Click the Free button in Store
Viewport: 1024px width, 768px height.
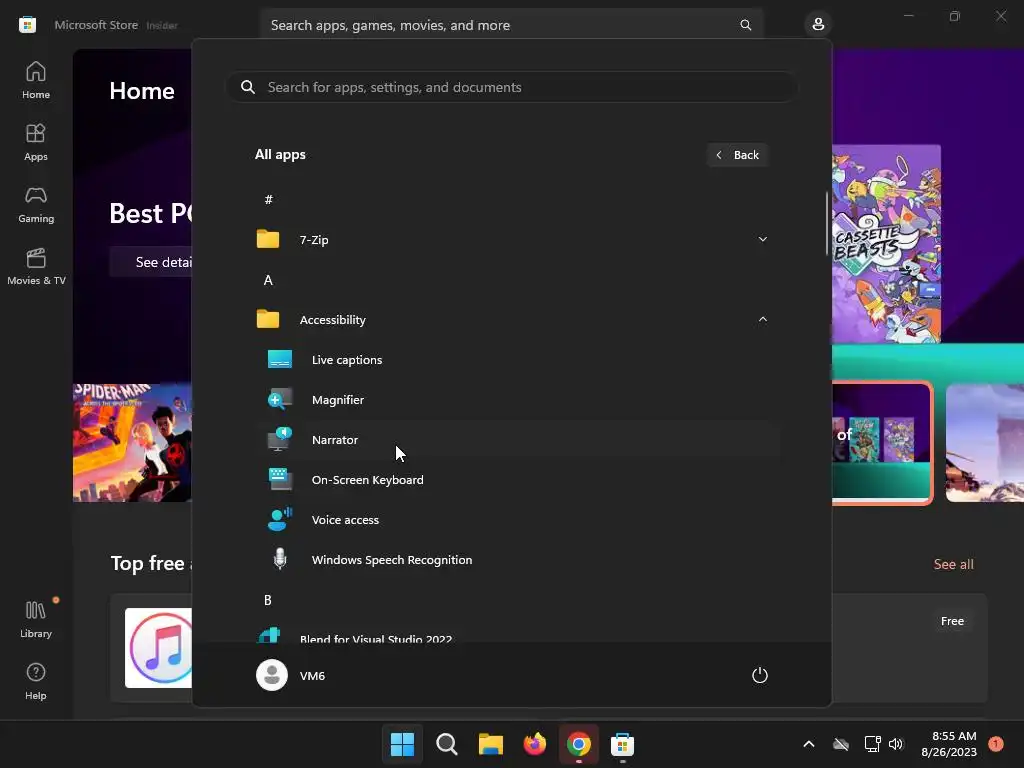click(952, 621)
